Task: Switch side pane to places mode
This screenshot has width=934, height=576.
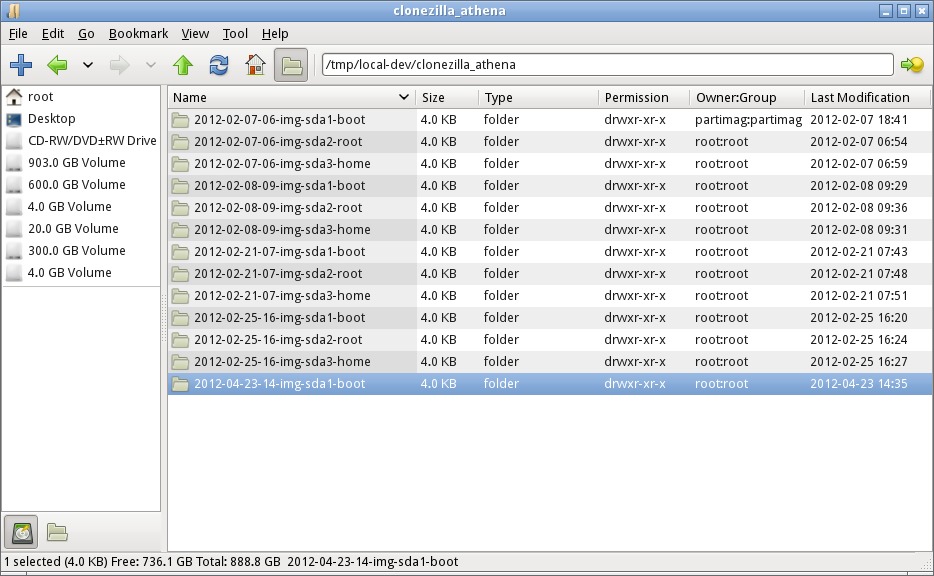Action: pos(22,532)
